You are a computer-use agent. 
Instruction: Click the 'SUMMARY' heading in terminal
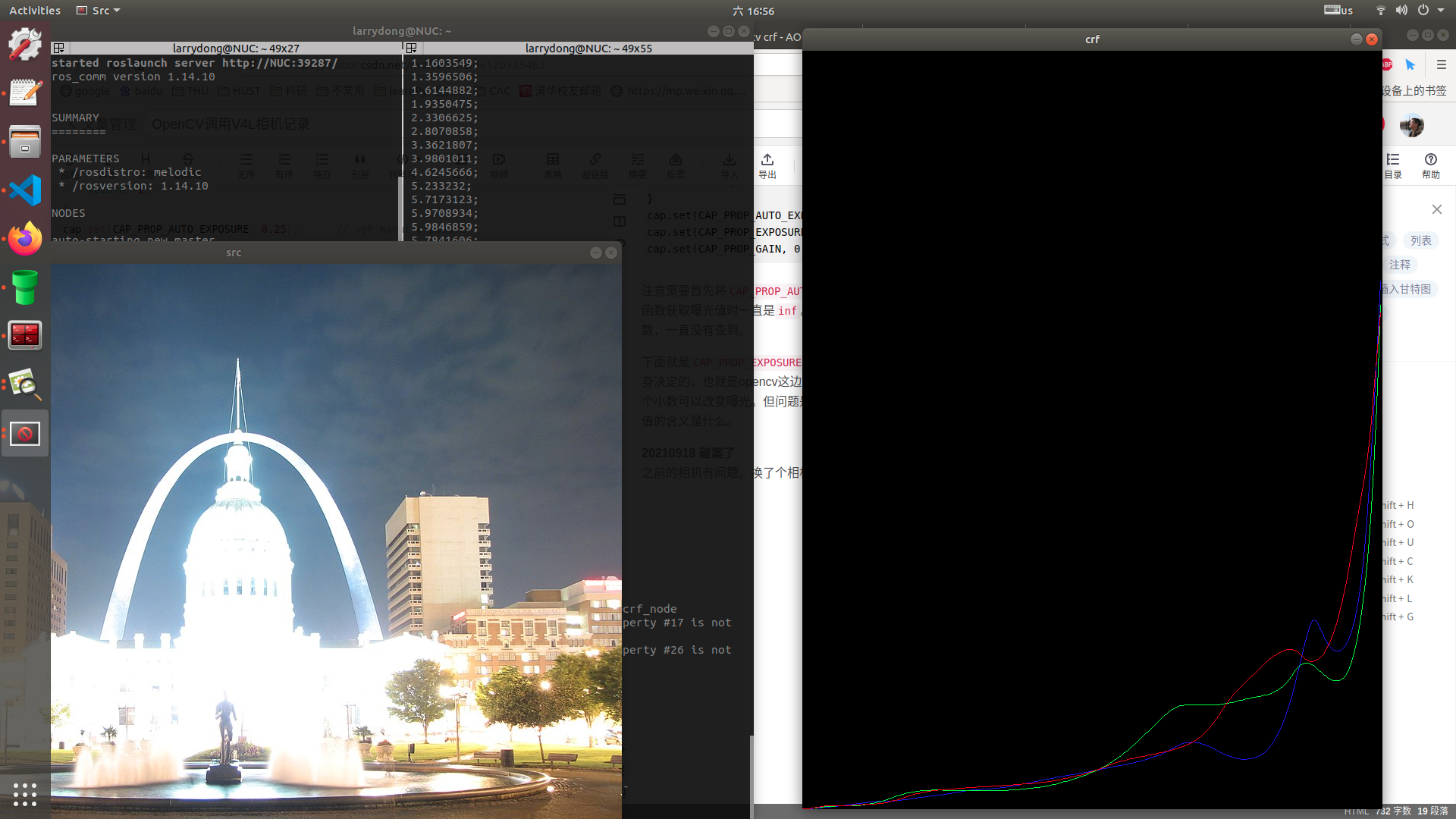coord(75,118)
